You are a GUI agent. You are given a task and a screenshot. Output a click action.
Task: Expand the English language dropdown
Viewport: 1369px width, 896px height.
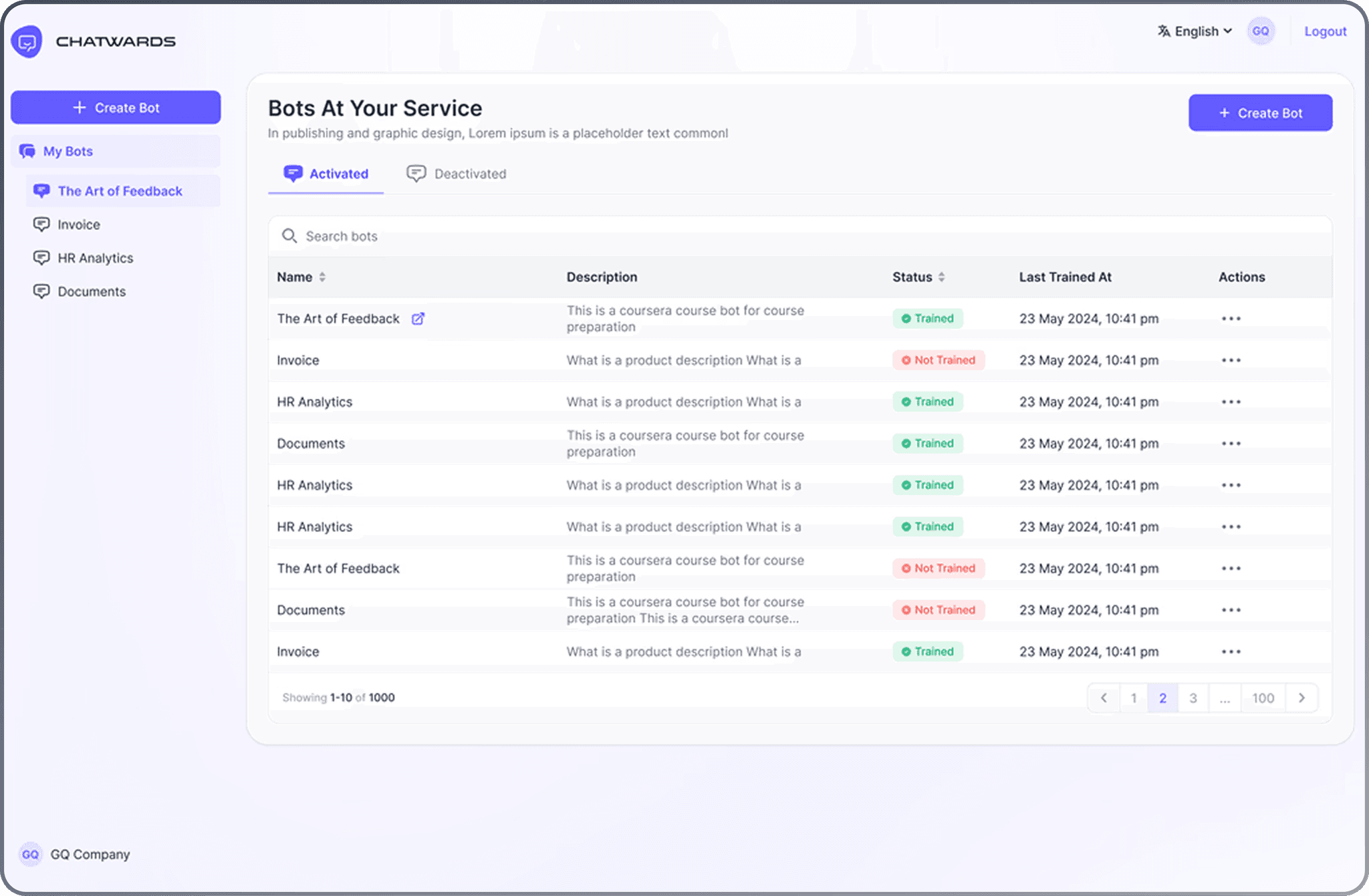1196,31
